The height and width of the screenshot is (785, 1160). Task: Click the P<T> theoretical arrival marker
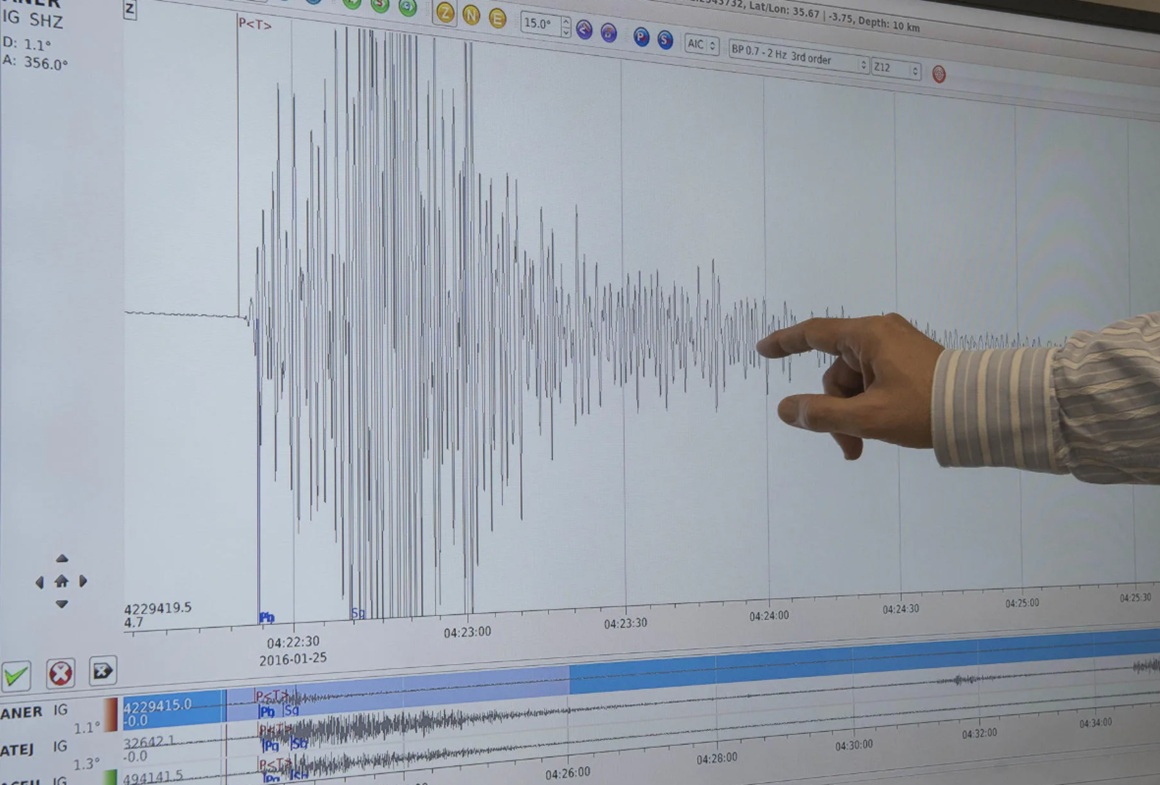point(254,24)
